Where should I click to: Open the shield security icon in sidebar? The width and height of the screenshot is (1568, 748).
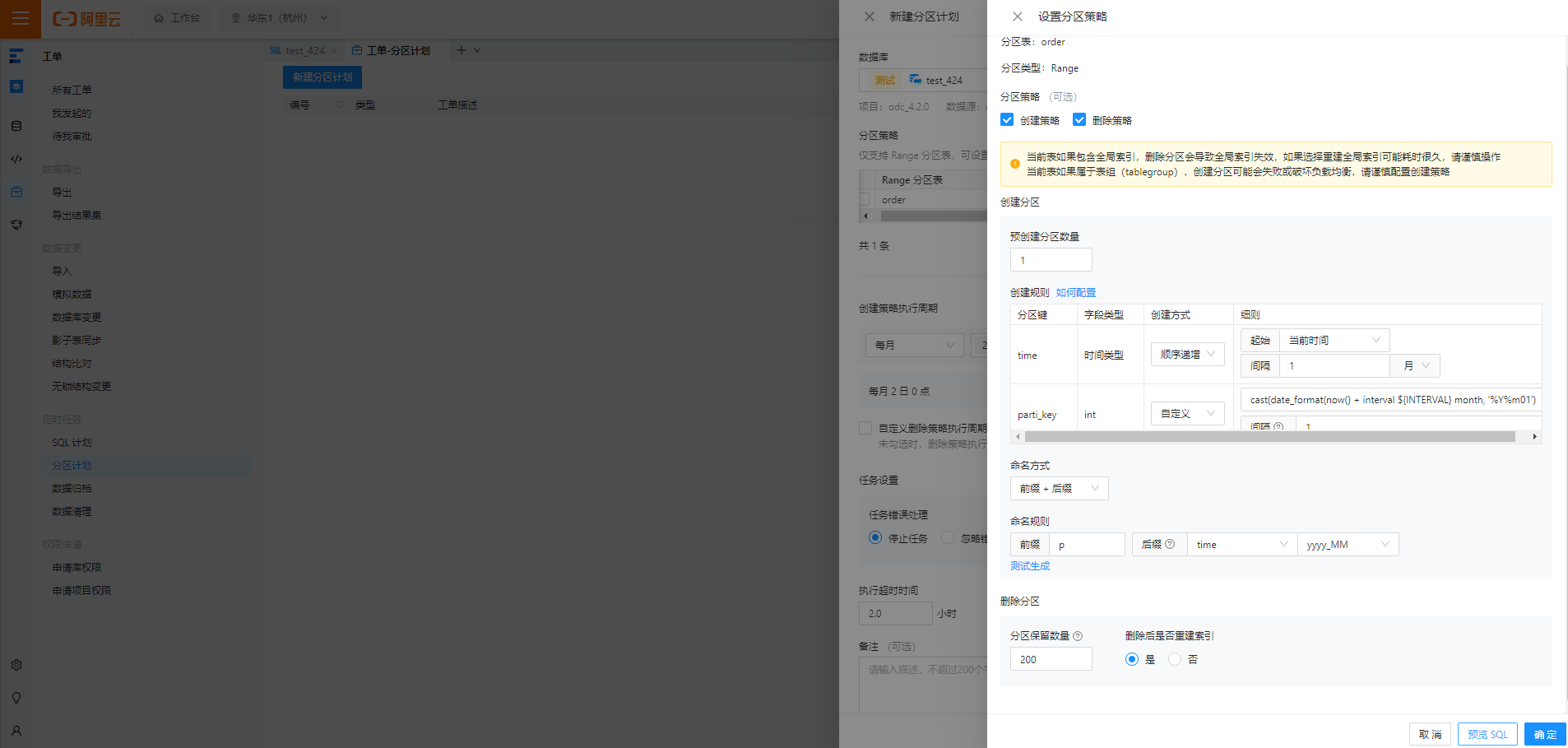pyautogui.click(x=16, y=225)
